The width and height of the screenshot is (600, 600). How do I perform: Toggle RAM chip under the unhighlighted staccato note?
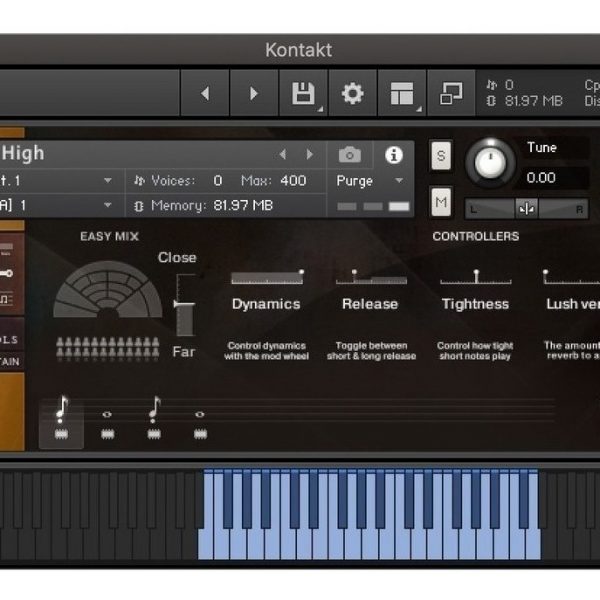(154, 434)
